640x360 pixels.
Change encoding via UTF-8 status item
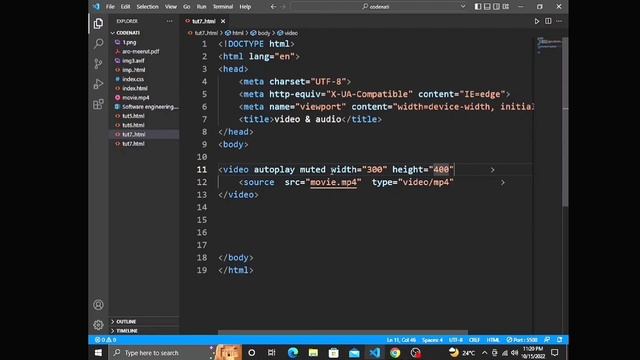coord(456,340)
